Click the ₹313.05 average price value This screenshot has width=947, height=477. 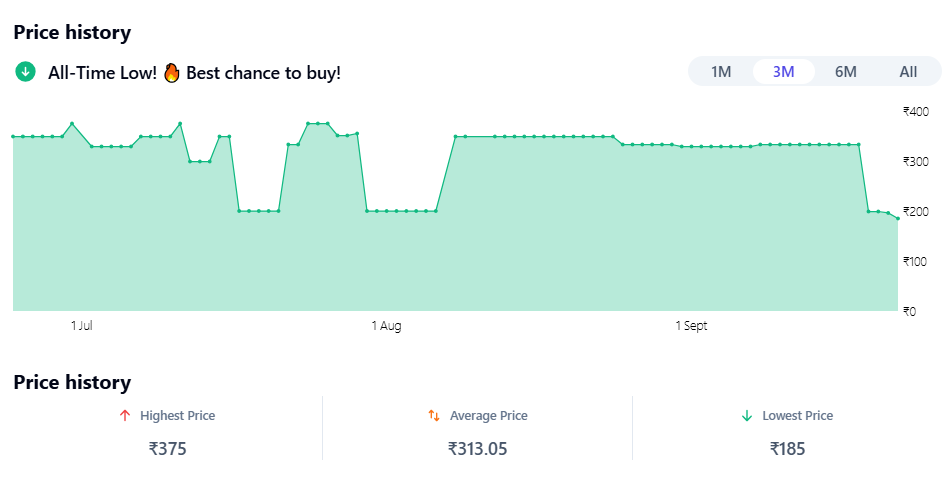(477, 449)
